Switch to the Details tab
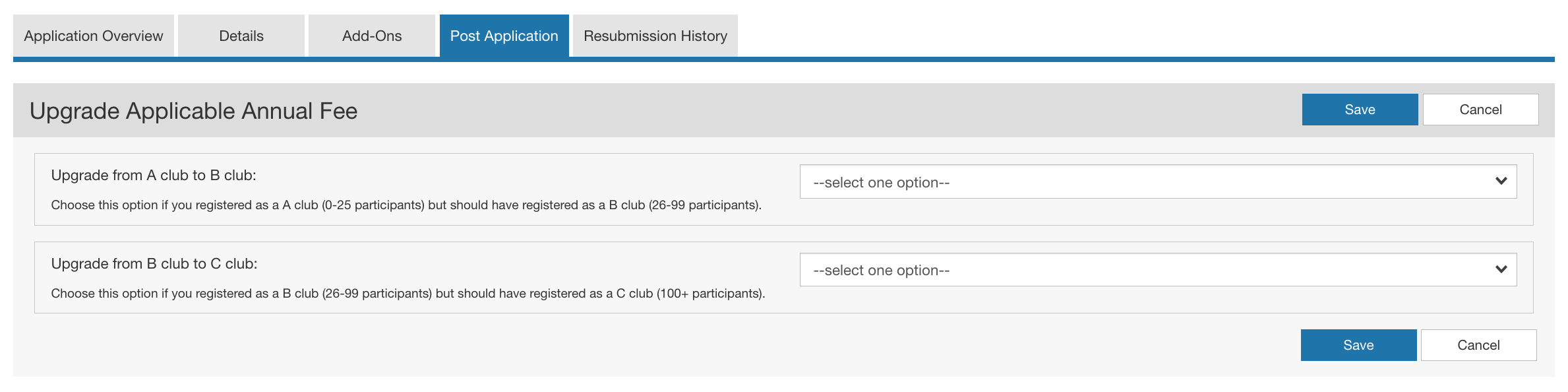This screenshot has height=392, width=1568. [241, 36]
